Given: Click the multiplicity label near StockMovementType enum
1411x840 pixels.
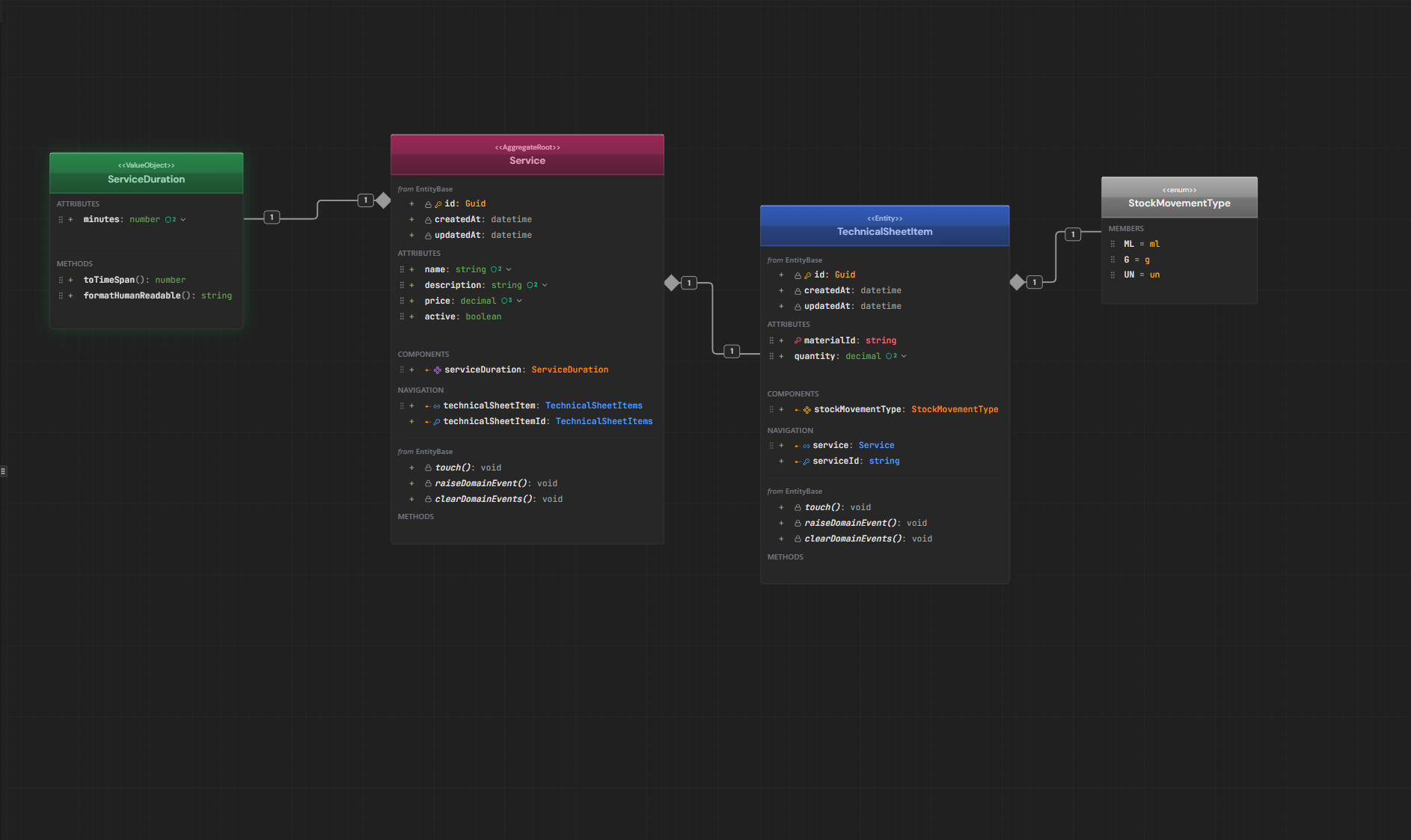Looking at the screenshot, I should (x=1073, y=234).
